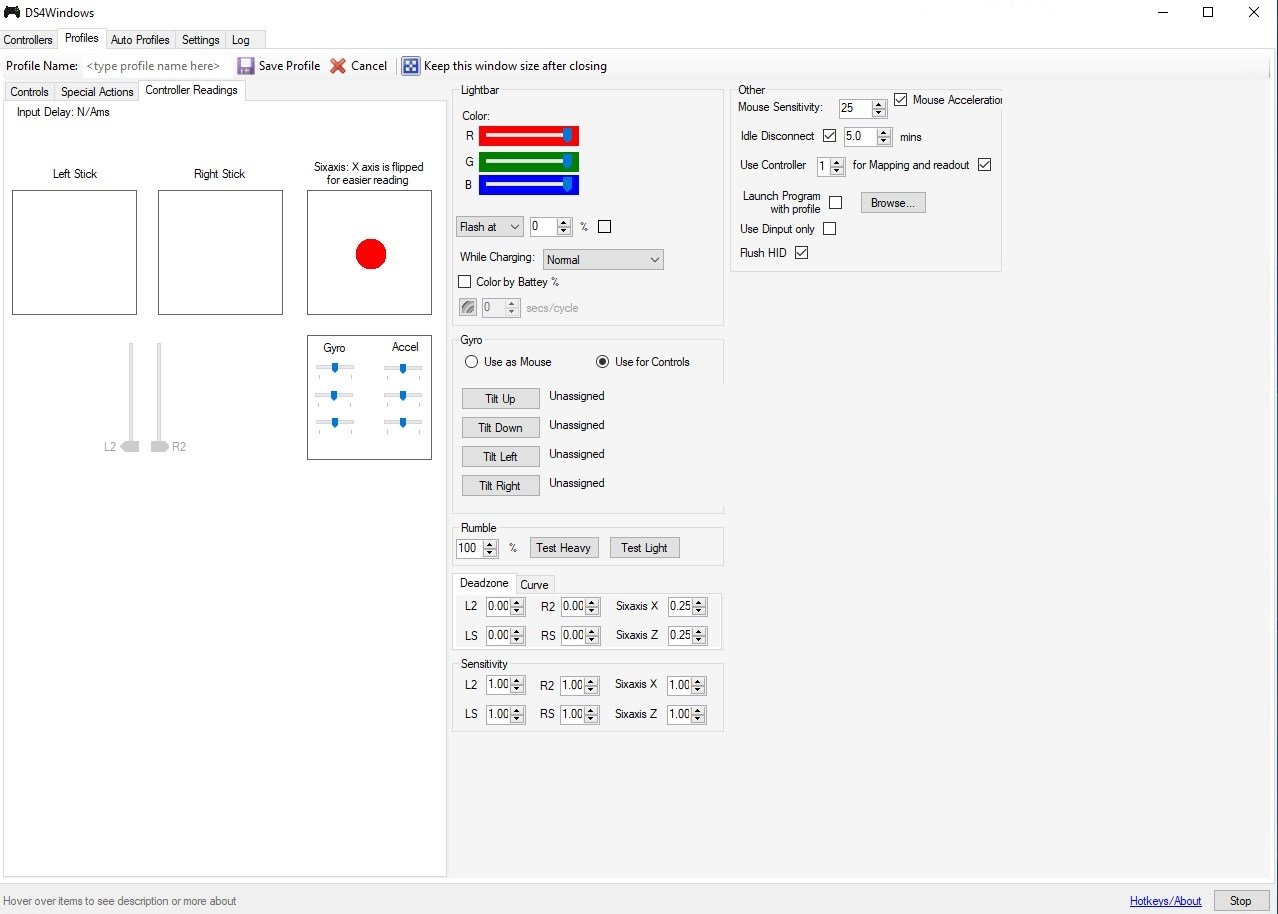Viewport: 1278px width, 914px height.
Task: Enable the Use Dinput only checkbox
Action: pos(829,229)
